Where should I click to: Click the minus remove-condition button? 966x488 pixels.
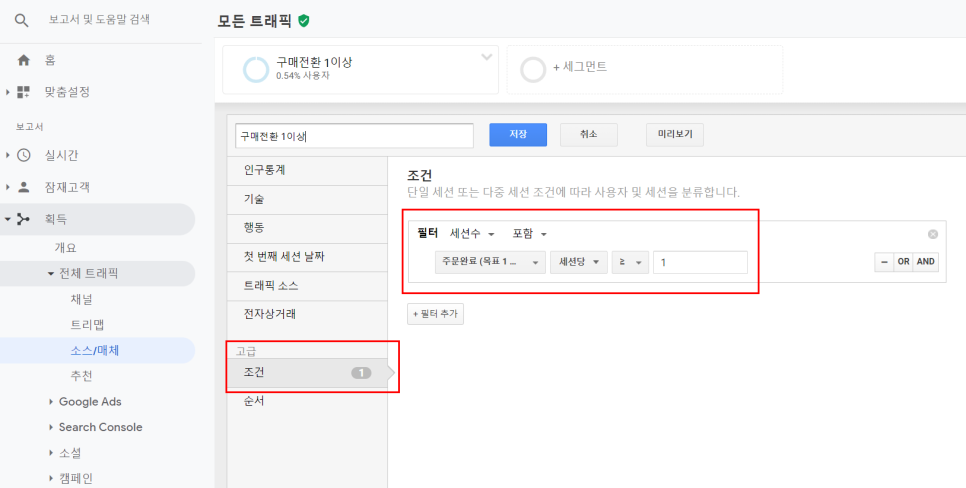[x=884, y=262]
